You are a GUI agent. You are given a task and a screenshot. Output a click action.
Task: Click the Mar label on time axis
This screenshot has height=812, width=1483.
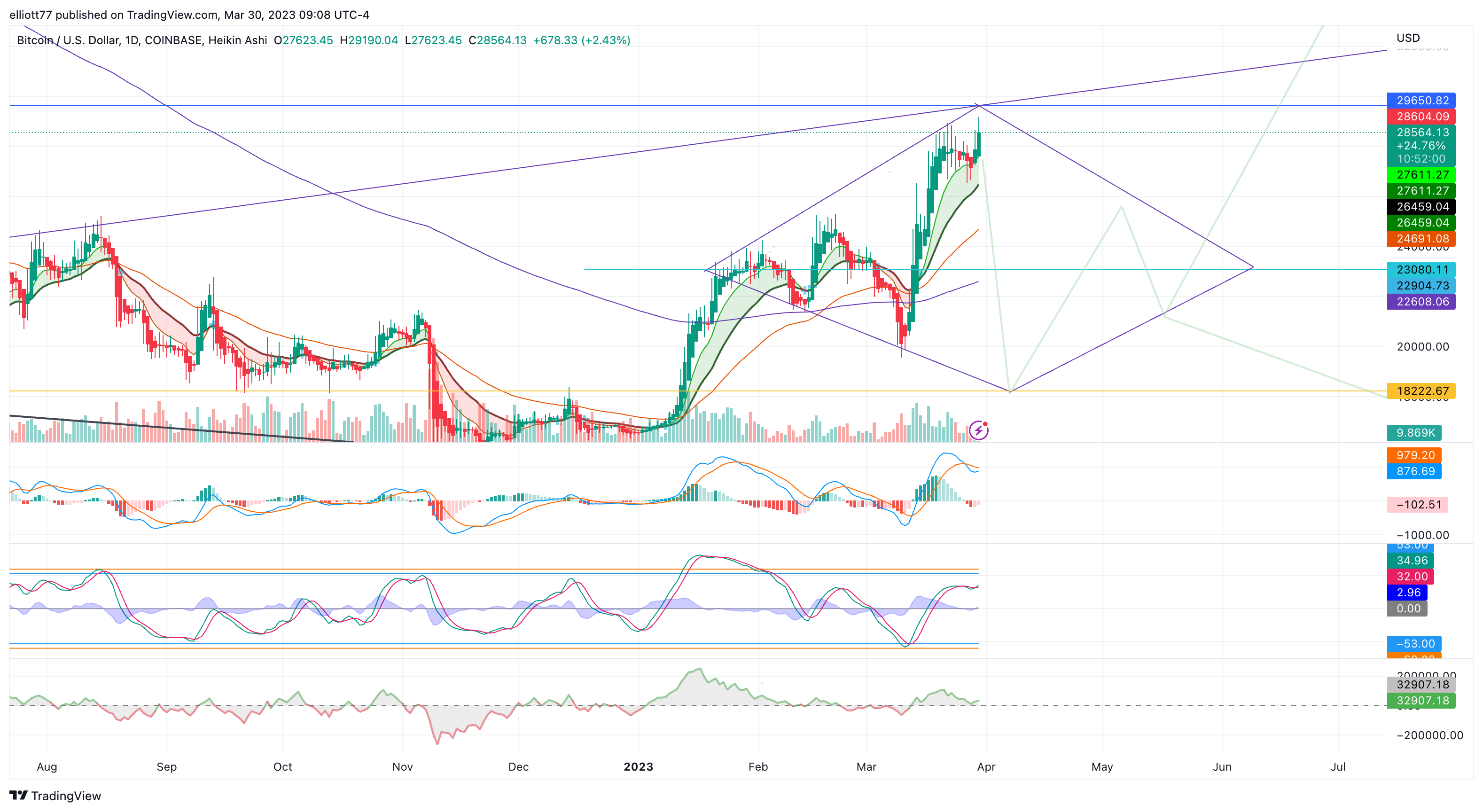coord(866,767)
